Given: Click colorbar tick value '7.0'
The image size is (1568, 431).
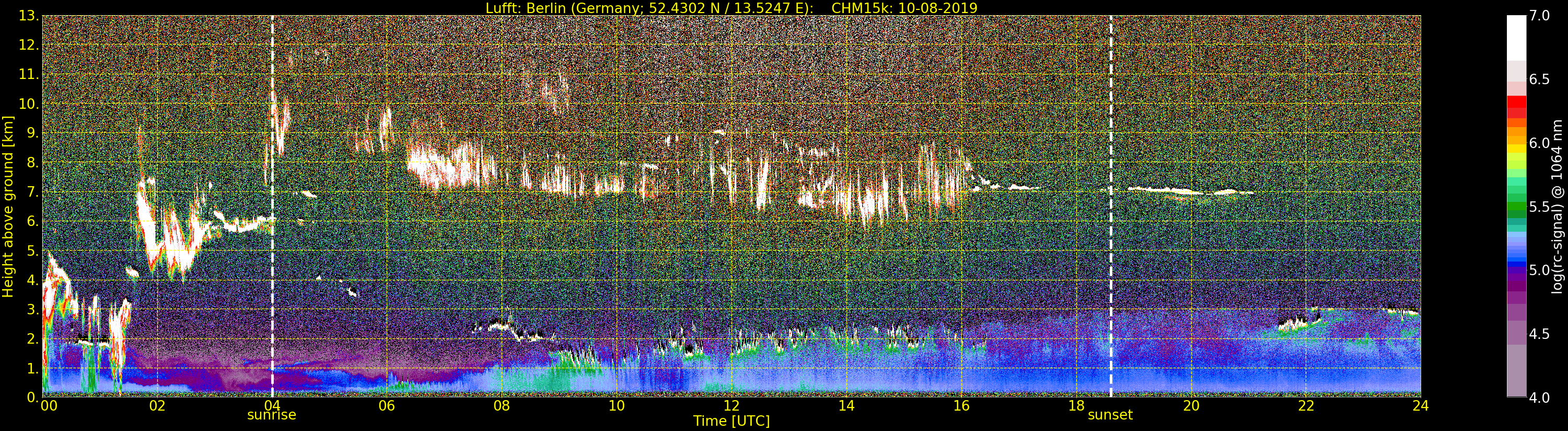Looking at the screenshot, I should point(1539,16).
